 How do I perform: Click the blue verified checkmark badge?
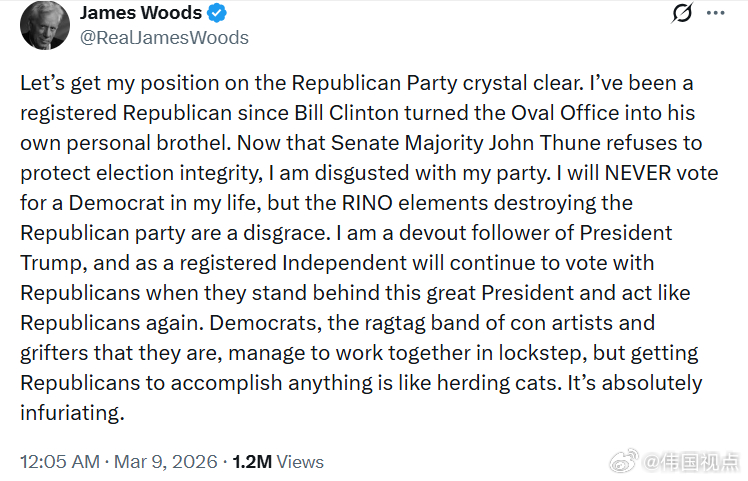[215, 14]
